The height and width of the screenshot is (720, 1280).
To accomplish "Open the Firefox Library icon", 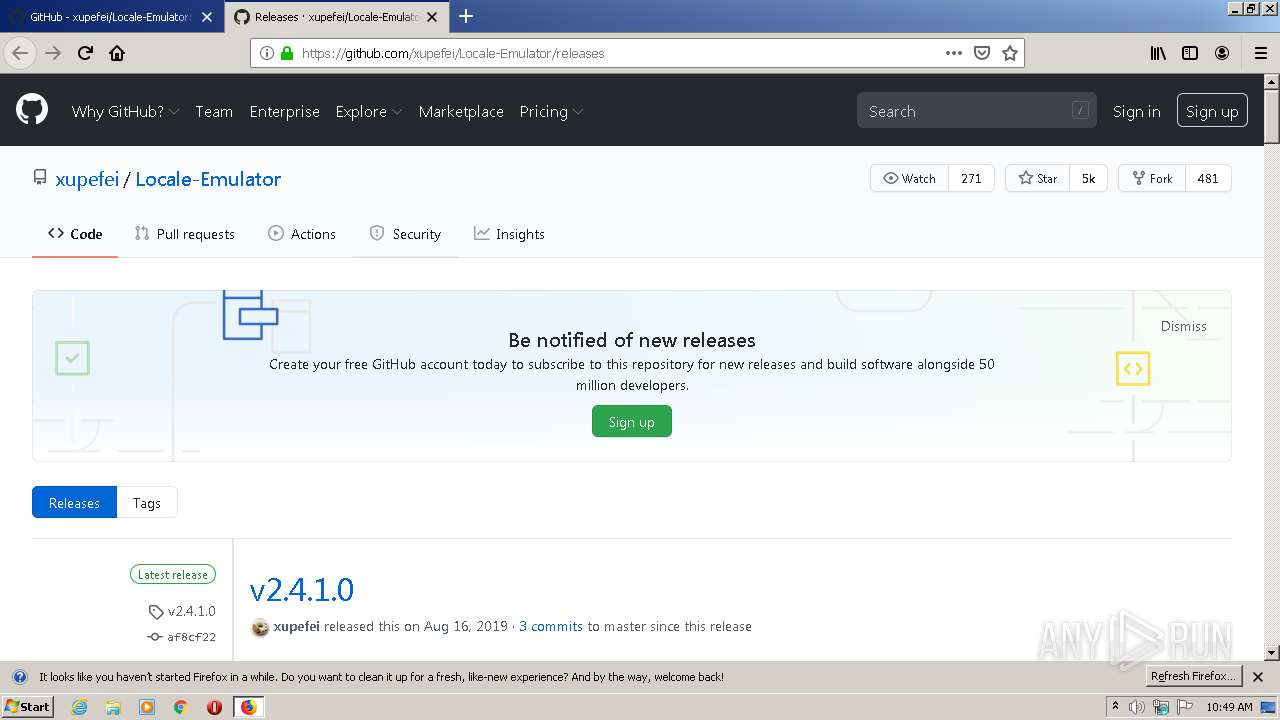I will click(x=1158, y=53).
